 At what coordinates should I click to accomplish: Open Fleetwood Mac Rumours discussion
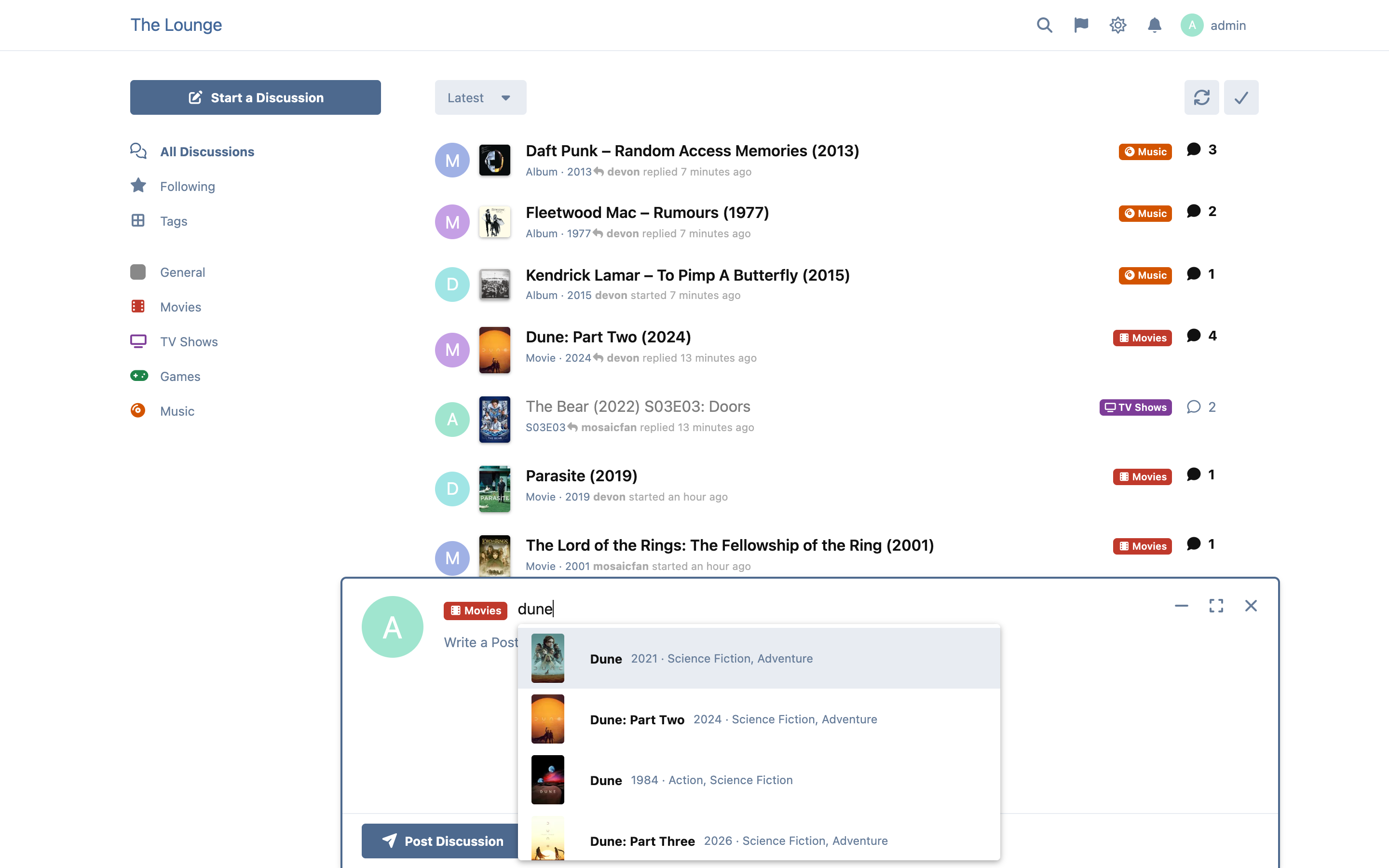click(x=647, y=213)
